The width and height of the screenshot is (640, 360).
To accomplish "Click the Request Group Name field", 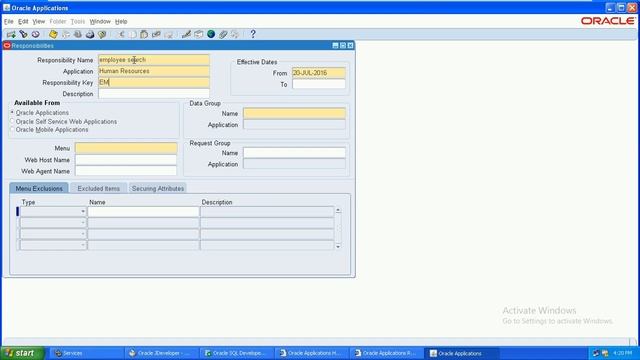I will coord(294,153).
